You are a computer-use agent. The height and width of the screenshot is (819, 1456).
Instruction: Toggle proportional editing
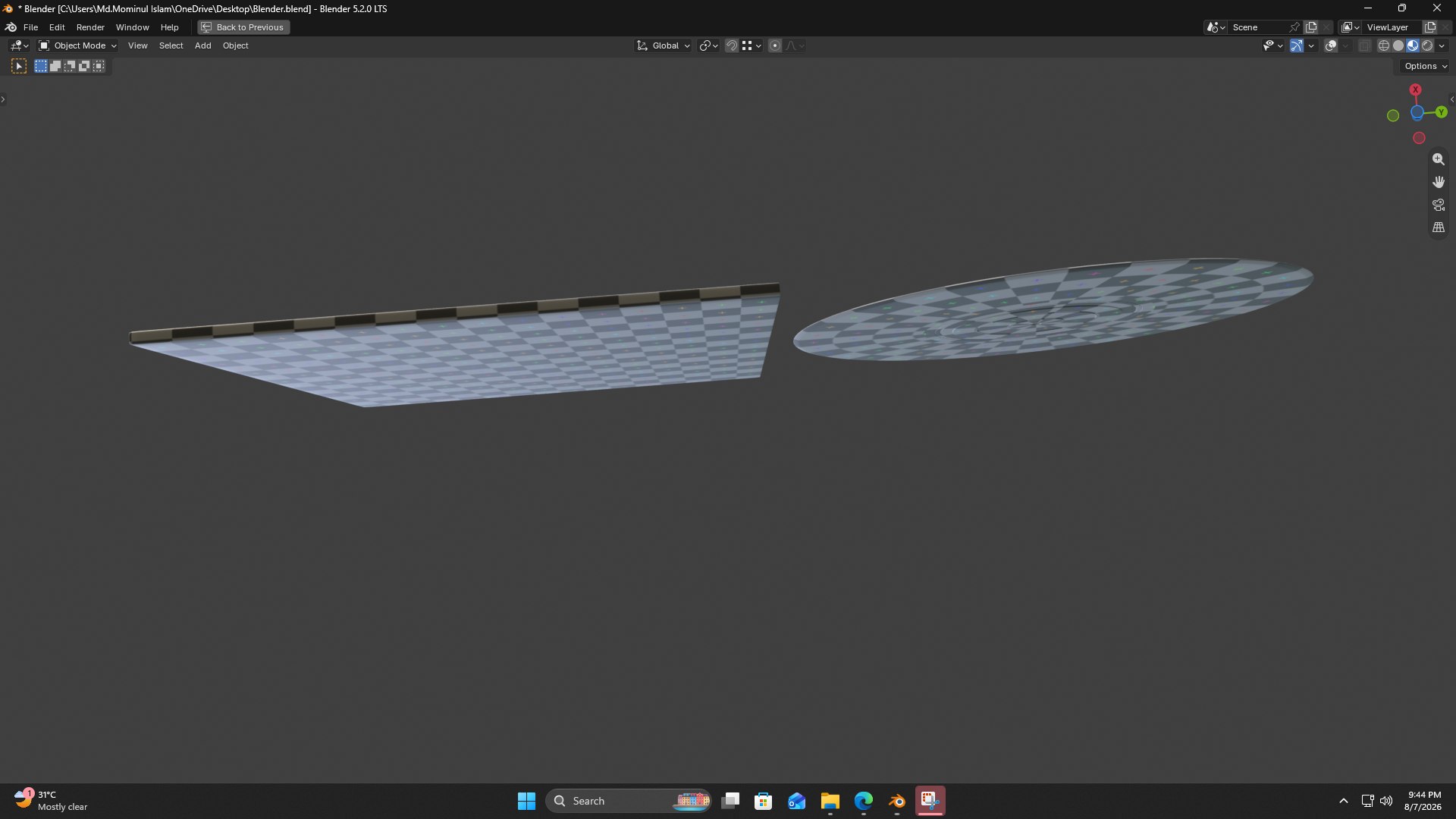coord(774,45)
